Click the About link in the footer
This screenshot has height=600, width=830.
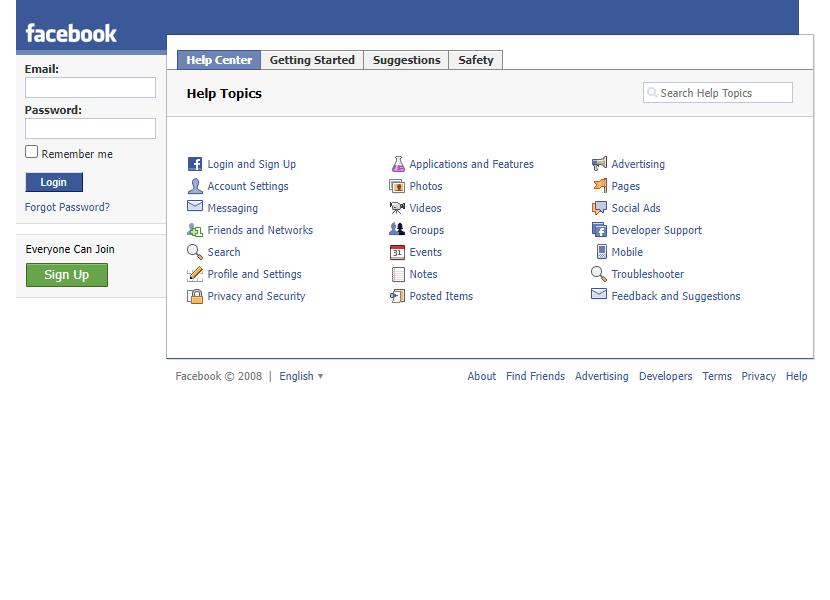[482, 376]
